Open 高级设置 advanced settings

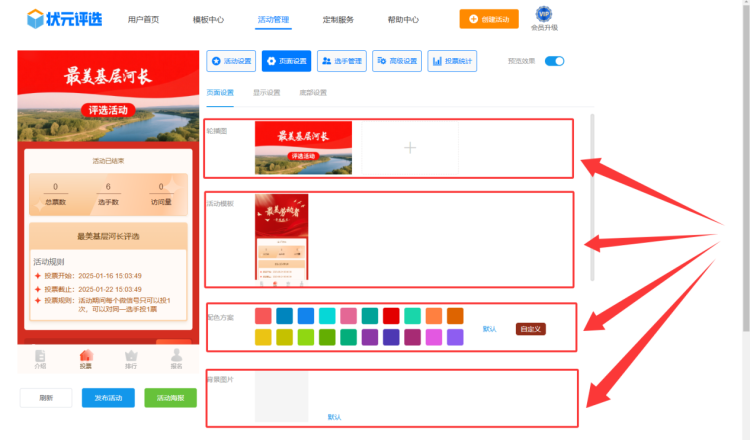point(396,62)
